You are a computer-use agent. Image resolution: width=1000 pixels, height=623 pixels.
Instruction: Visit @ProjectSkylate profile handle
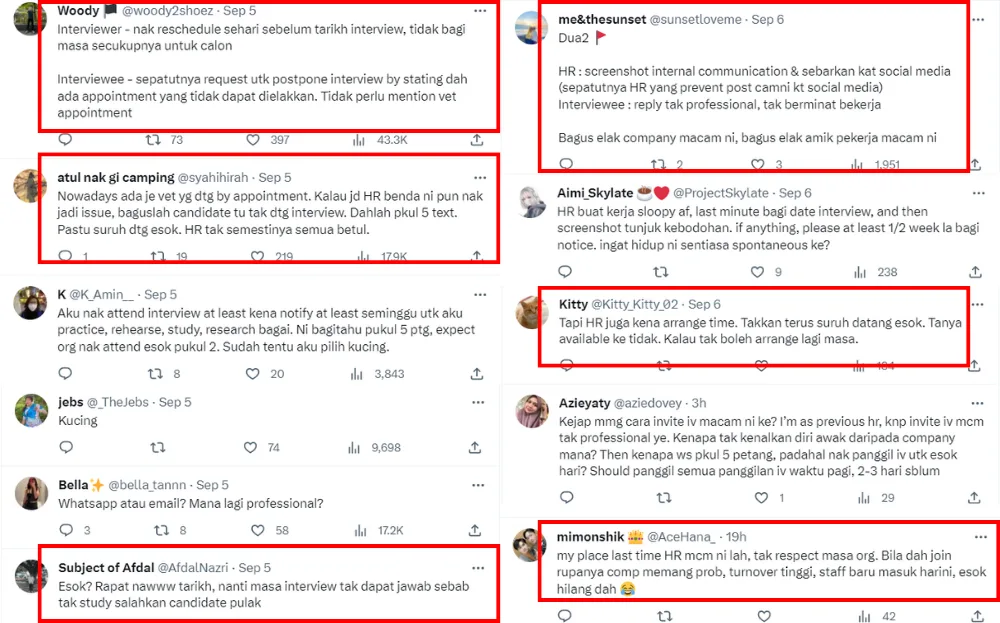[x=723, y=192]
